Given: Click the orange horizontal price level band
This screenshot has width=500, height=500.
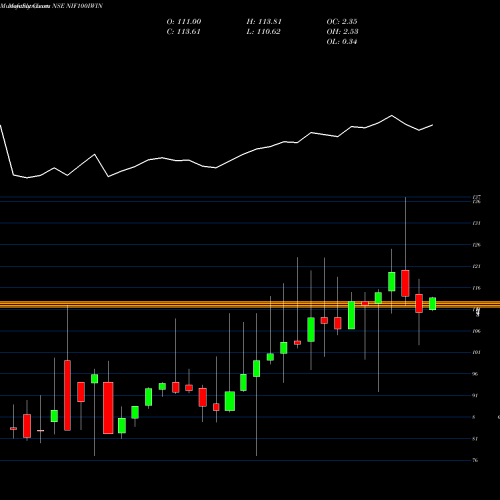Looking at the screenshot, I should (250, 304).
